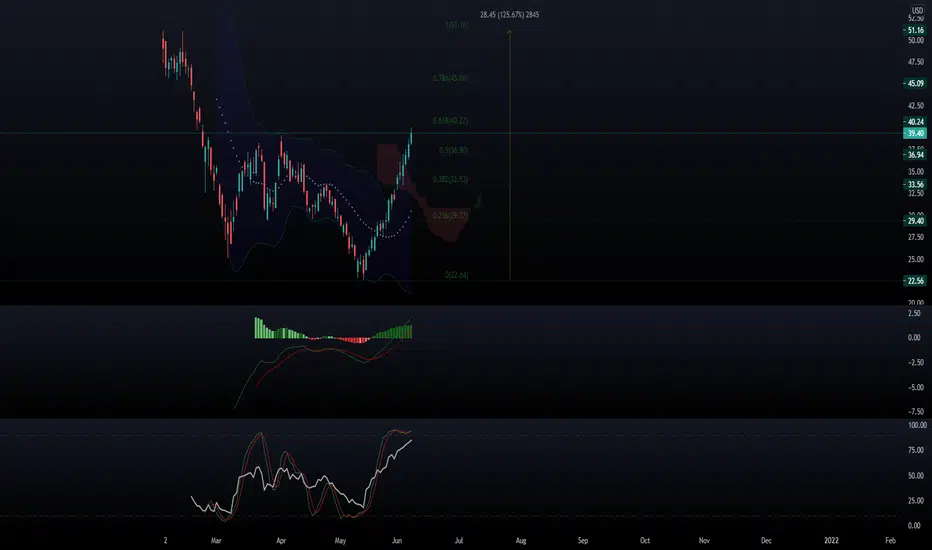Screen dimensions: 932x550
Task: Click the 42.50 price scale value
Action: pyautogui.click(x=916, y=106)
